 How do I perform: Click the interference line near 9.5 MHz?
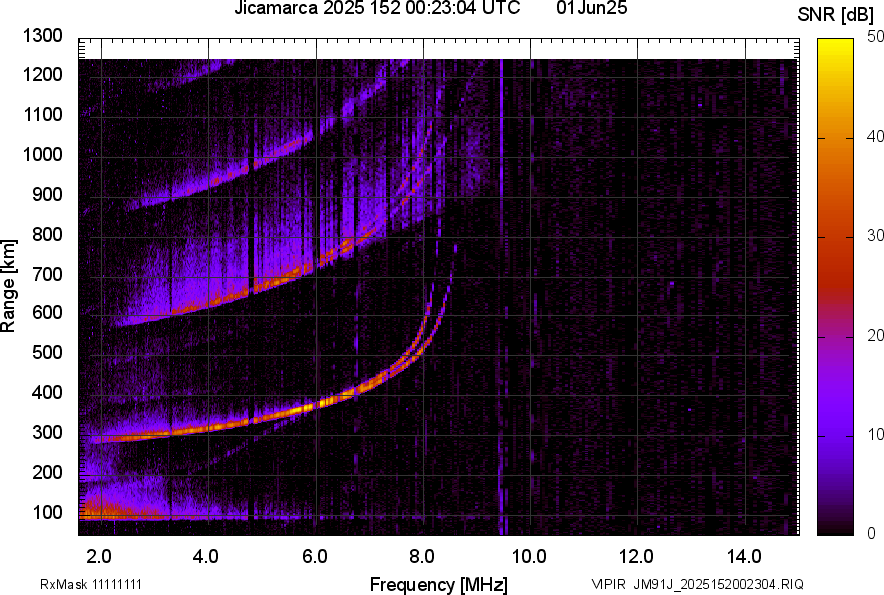[501, 297]
